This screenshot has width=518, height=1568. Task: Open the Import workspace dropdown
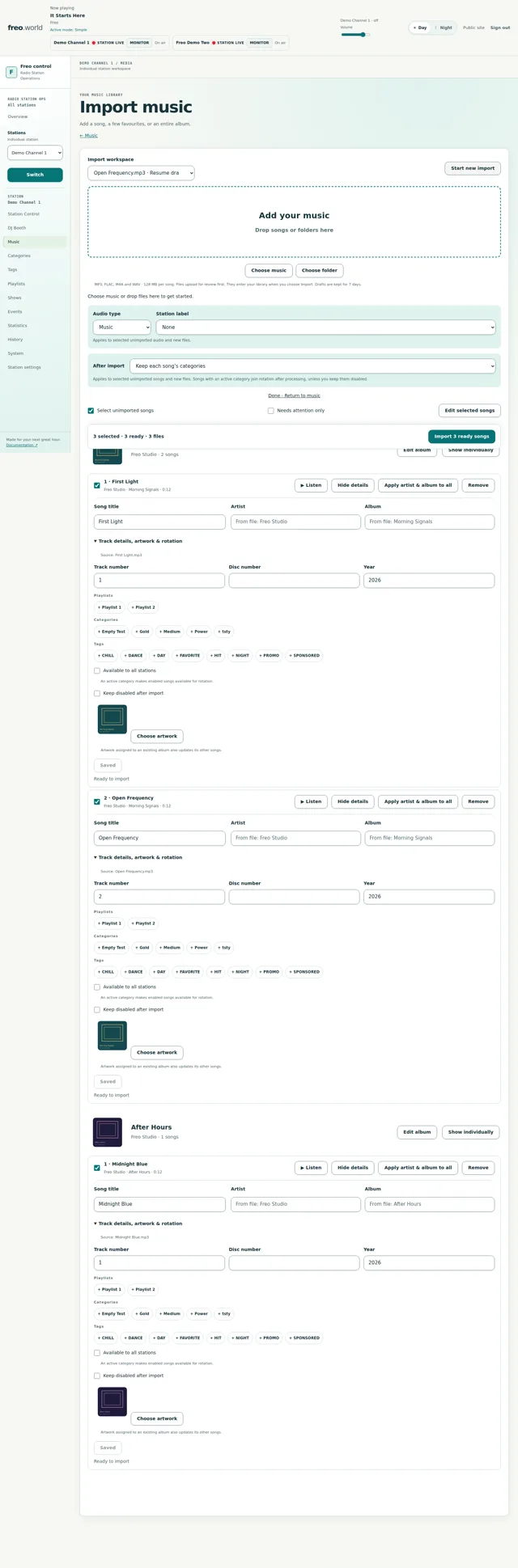(141, 173)
